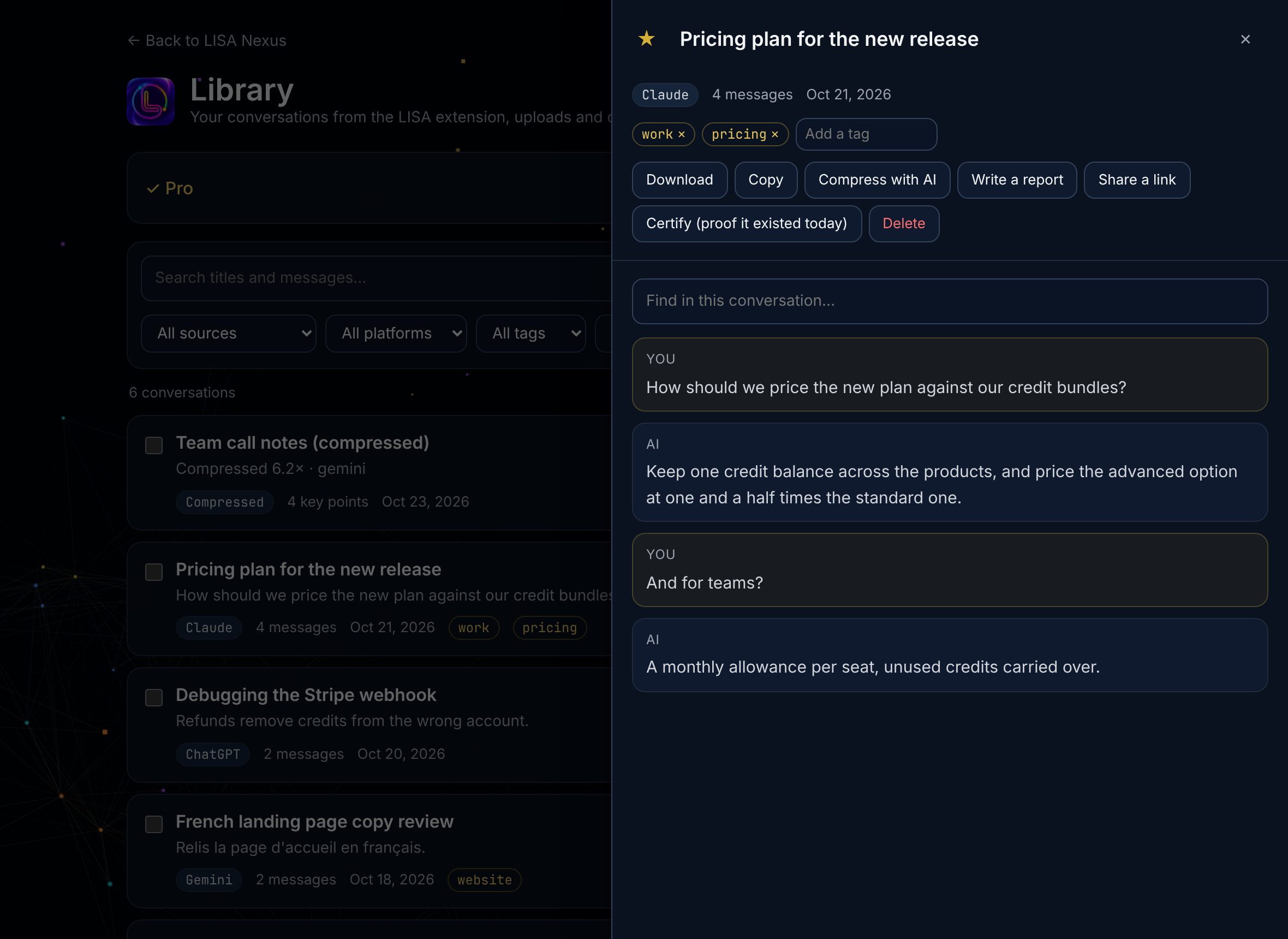Screen dimensions: 1288x939
Task: Click the ChatGPT platform badge
Action: [212, 754]
